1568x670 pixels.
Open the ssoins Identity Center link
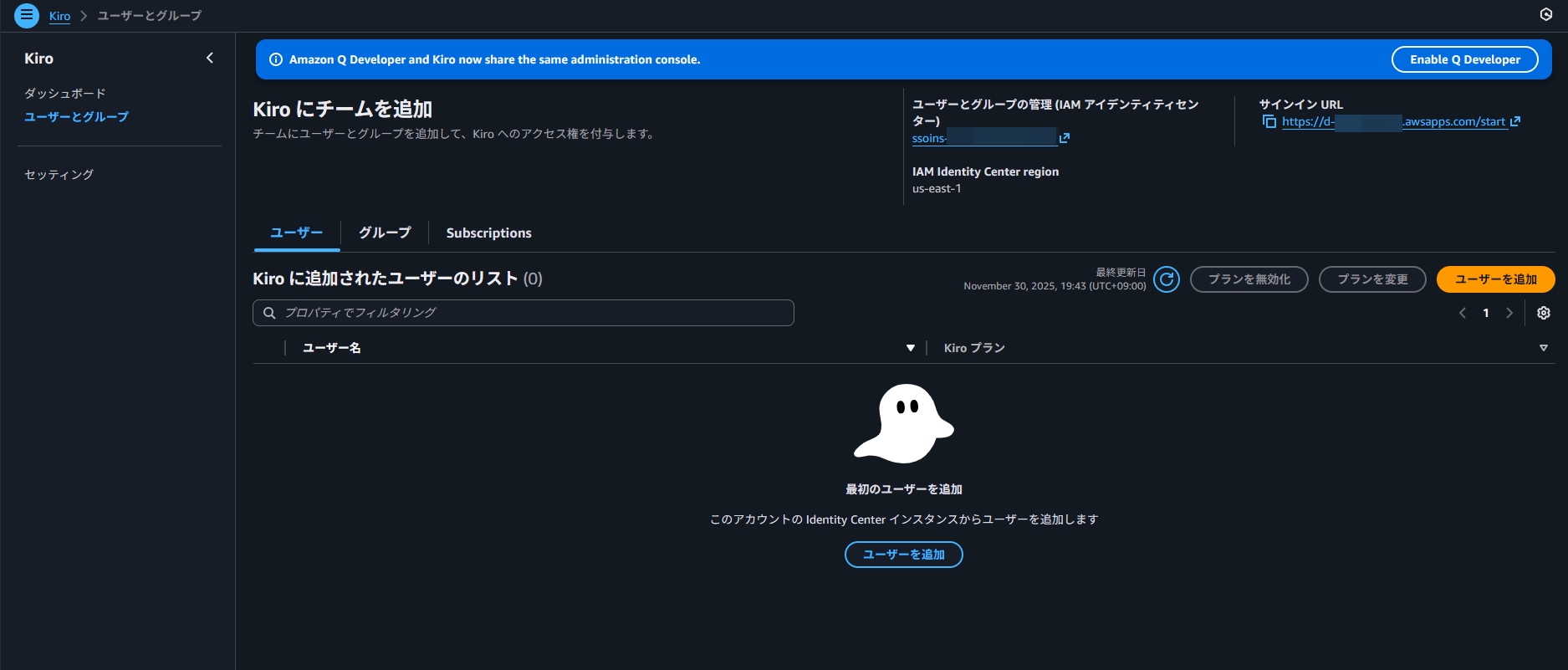tap(984, 138)
